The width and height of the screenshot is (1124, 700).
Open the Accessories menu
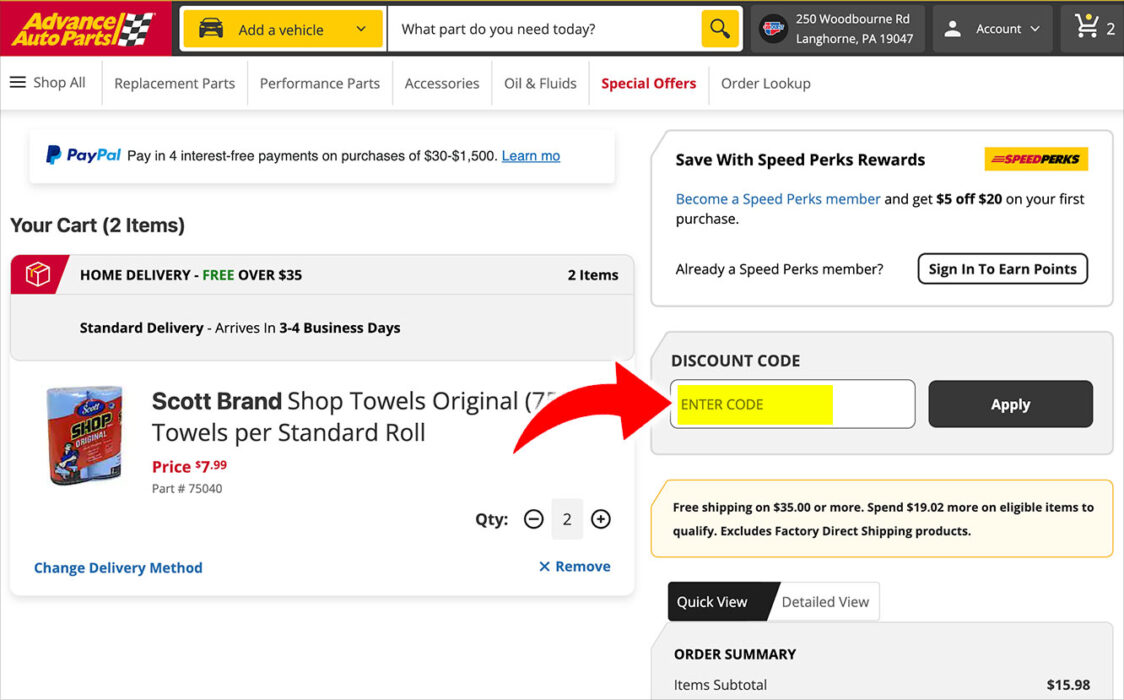tap(442, 83)
